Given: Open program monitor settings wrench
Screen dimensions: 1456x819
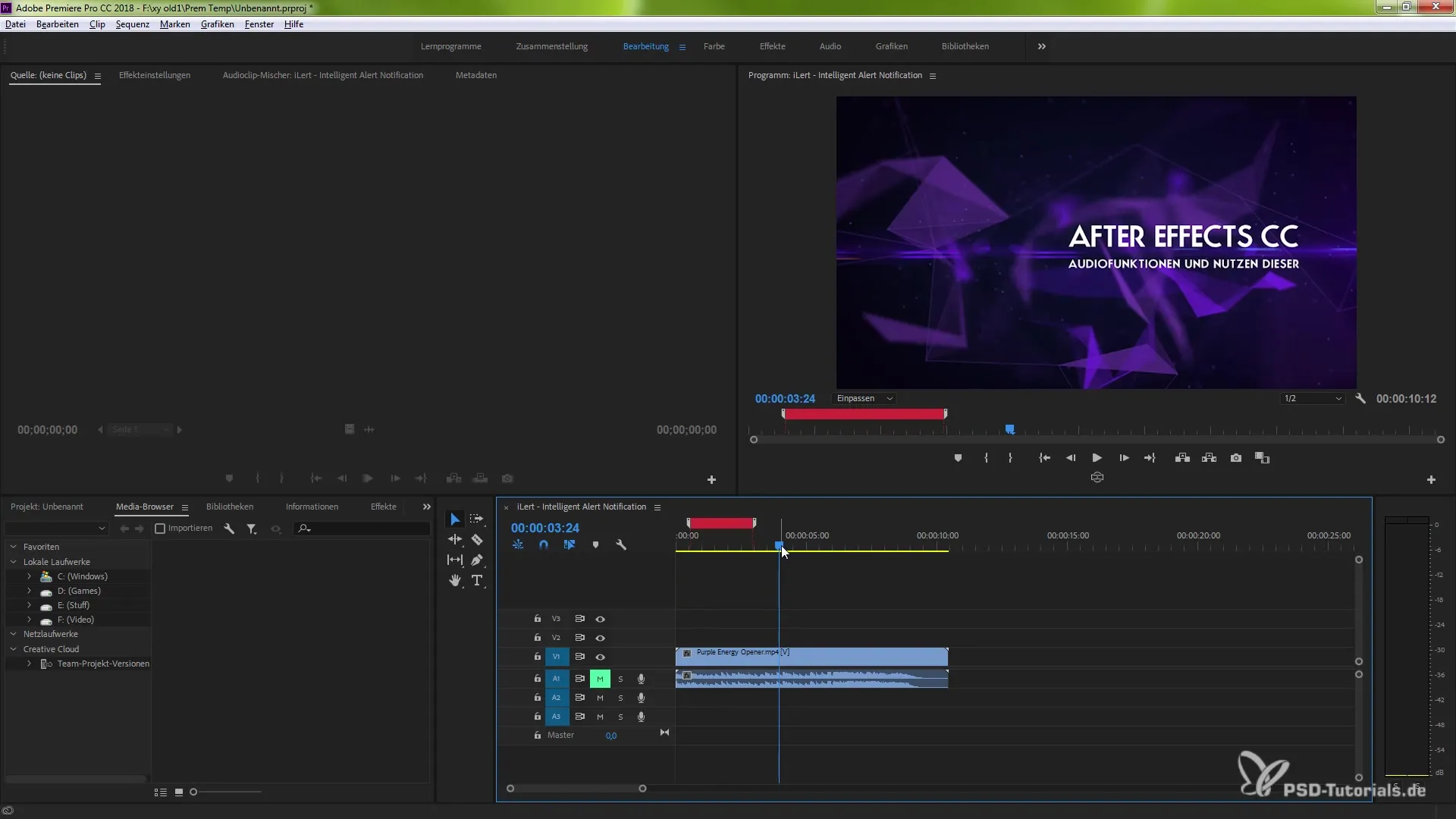Looking at the screenshot, I should [x=1360, y=398].
